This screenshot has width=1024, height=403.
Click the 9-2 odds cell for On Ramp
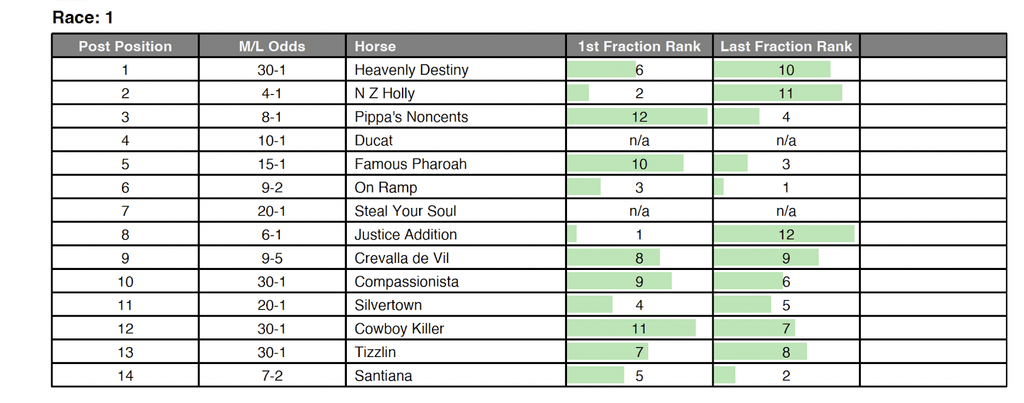(272, 187)
